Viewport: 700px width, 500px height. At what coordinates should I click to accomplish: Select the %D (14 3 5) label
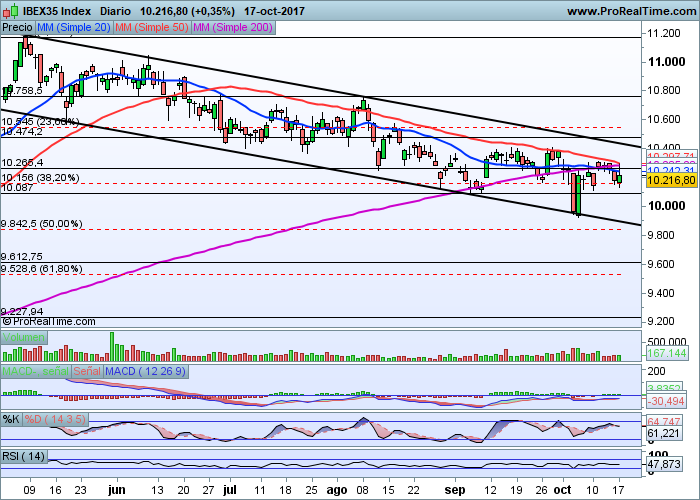tap(55, 418)
